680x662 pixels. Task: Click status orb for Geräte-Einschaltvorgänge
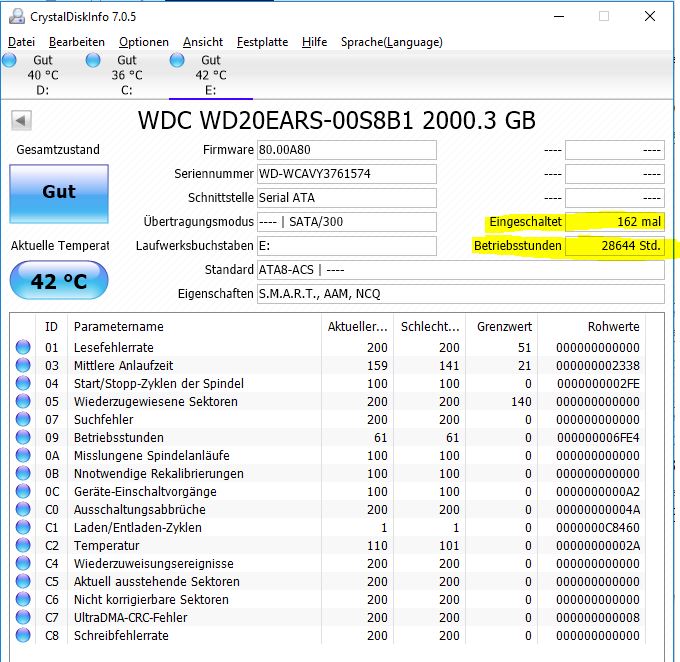(x=23, y=491)
